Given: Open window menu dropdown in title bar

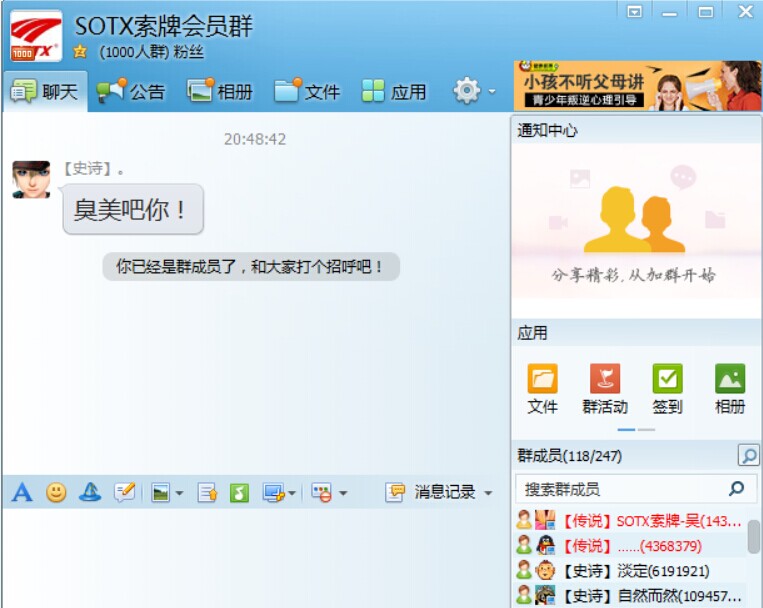Looking at the screenshot, I should [x=634, y=12].
